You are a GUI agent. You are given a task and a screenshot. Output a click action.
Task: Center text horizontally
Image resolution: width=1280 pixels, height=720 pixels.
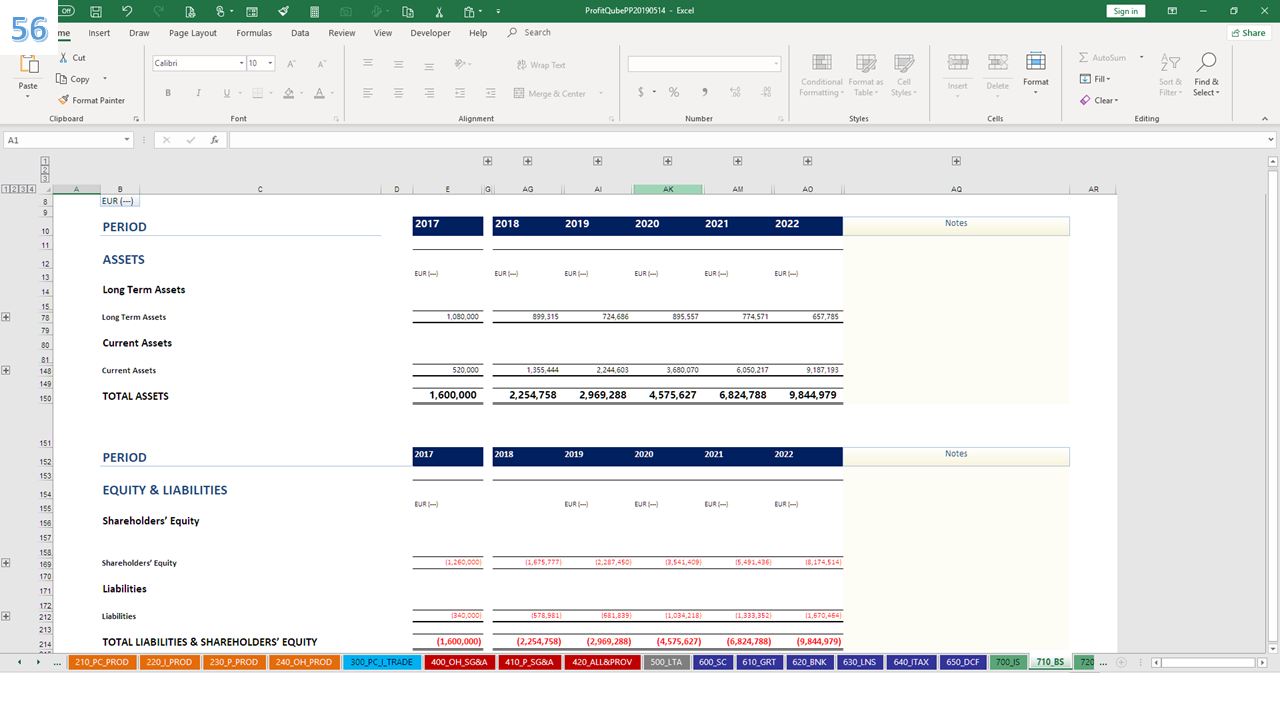398,93
